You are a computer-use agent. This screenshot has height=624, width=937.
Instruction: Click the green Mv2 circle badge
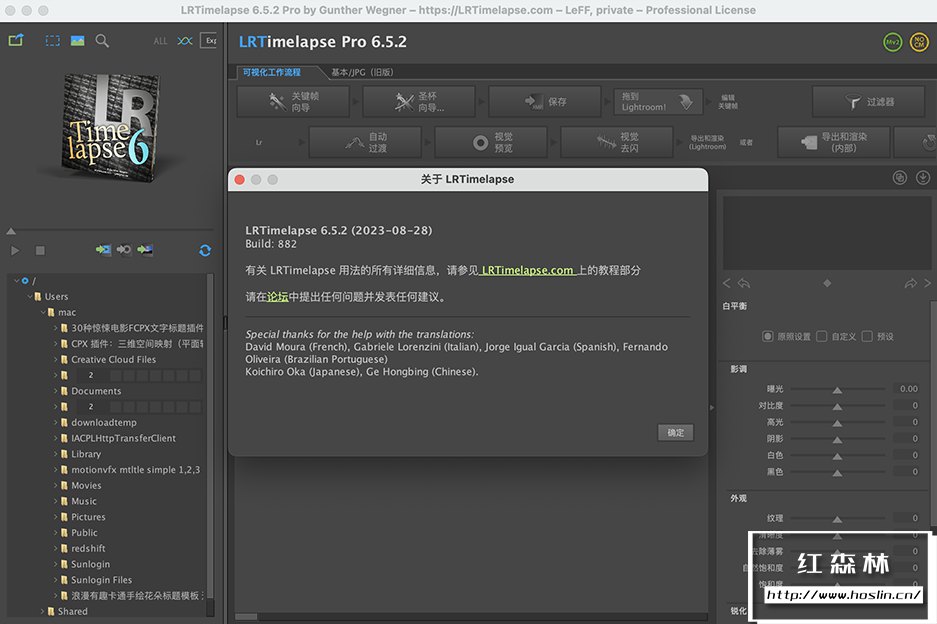pyautogui.click(x=892, y=42)
